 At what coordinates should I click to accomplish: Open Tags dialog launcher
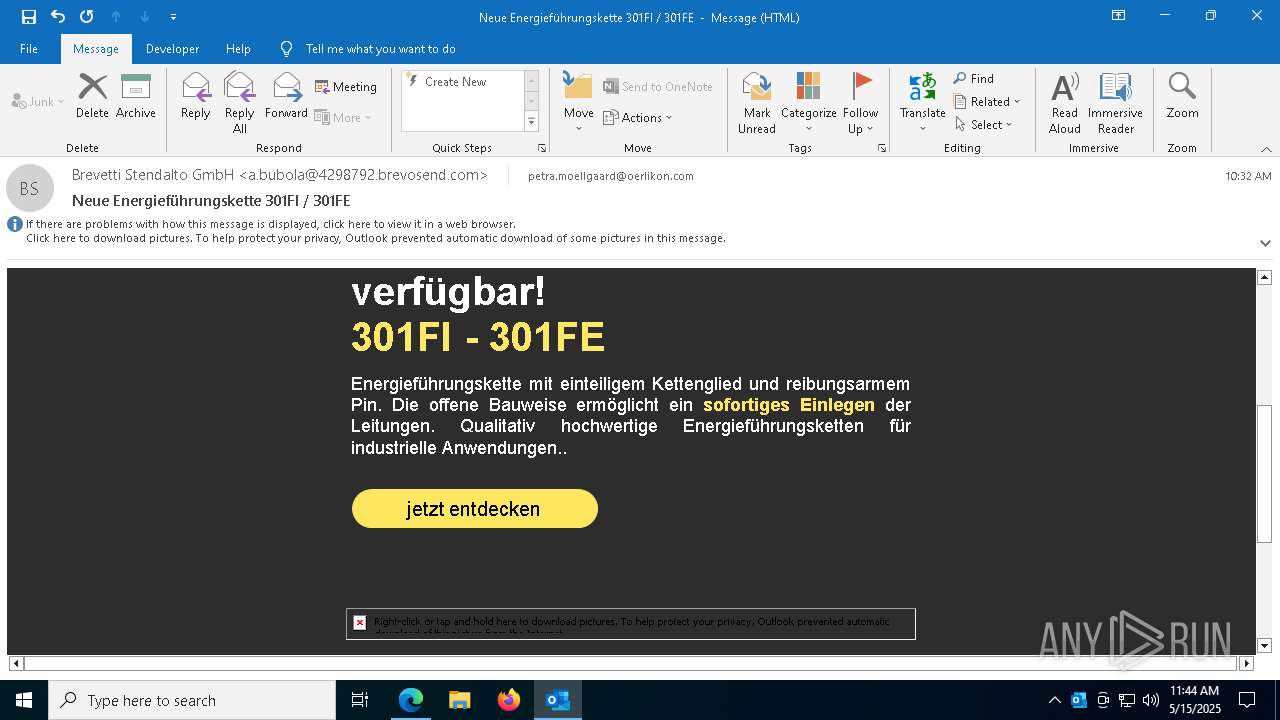click(882, 148)
